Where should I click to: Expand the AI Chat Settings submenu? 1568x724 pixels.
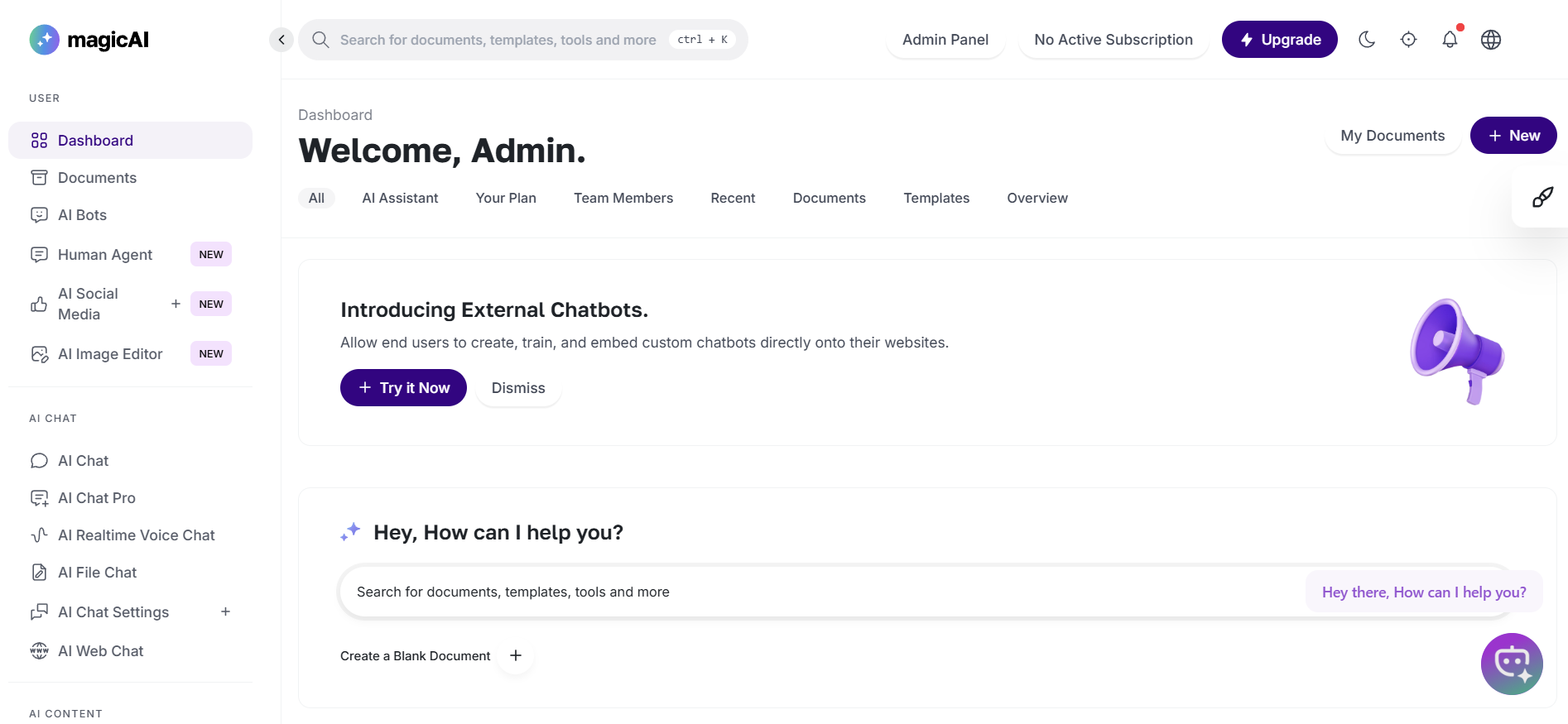pos(225,611)
